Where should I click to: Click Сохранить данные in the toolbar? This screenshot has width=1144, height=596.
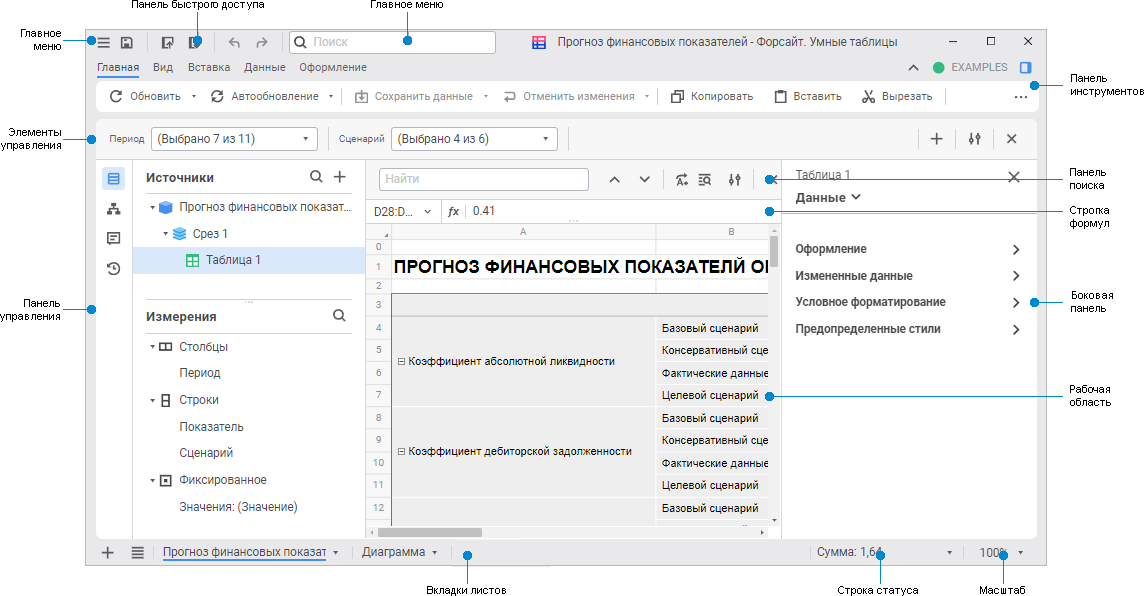point(414,96)
